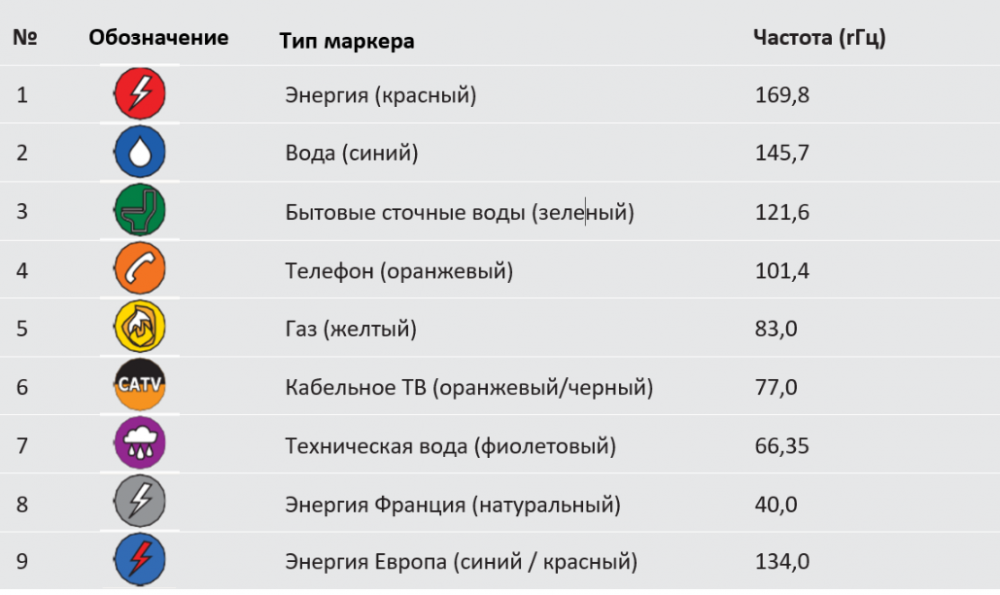Viewport: 1000px width, 595px height.
Task: Click the frequency value 169,8
Action: 782,95
